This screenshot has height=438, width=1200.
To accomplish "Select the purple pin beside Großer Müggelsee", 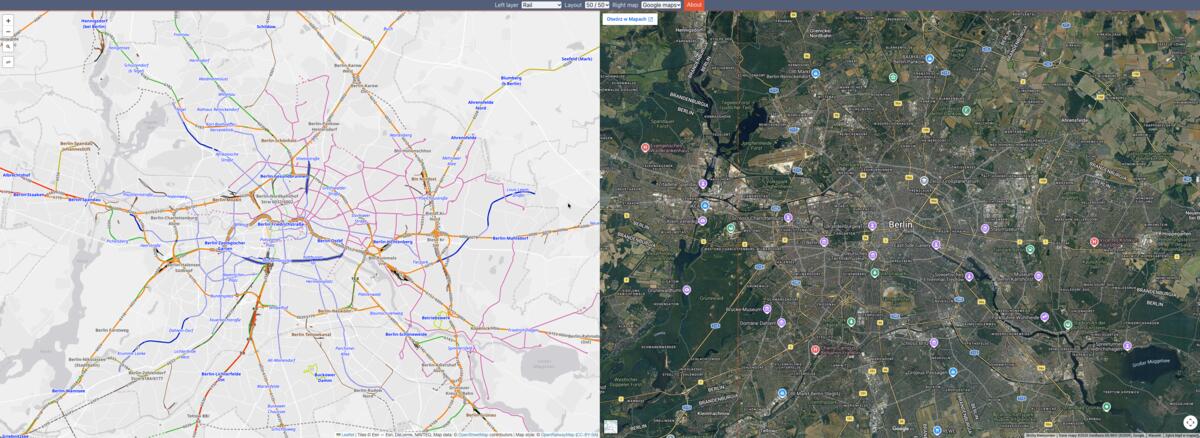I will pyautogui.click(x=1127, y=346).
